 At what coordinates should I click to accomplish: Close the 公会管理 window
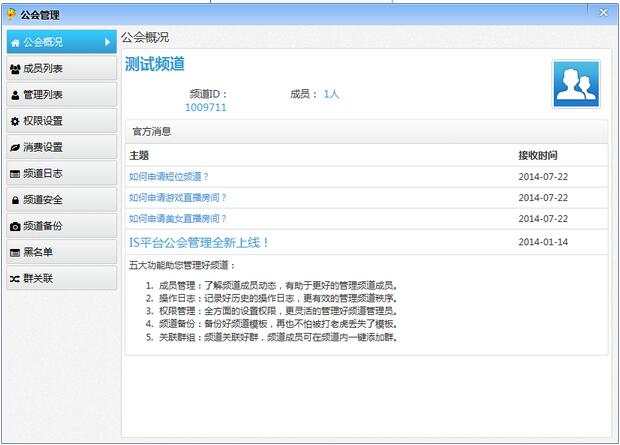[603, 13]
